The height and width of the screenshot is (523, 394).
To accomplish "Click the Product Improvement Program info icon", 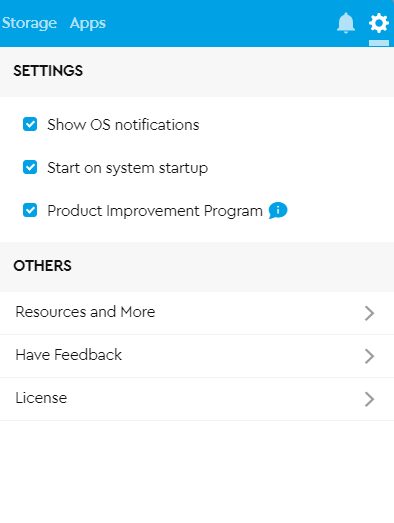I will click(278, 210).
